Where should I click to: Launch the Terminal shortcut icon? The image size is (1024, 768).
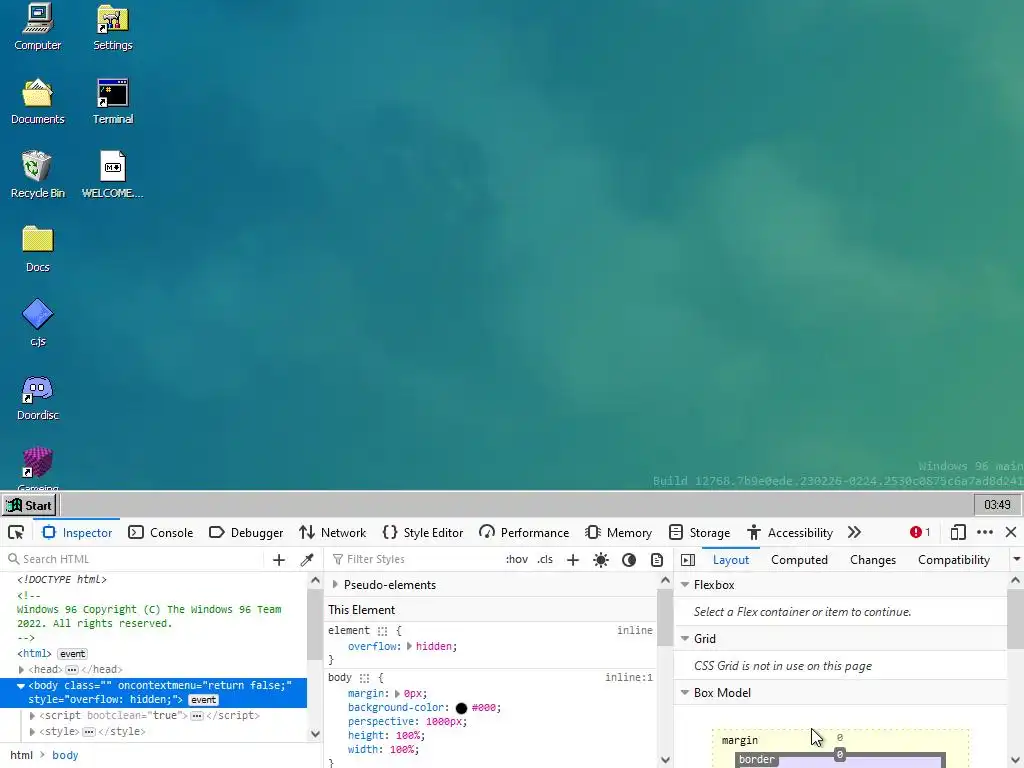click(x=112, y=101)
